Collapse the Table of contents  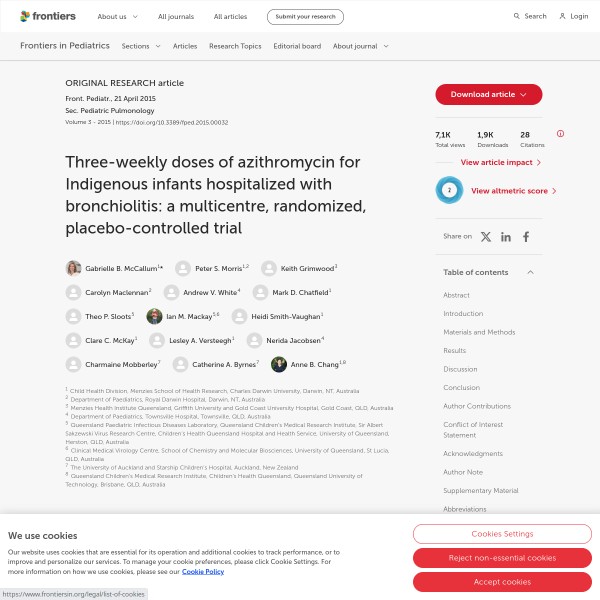coord(530,272)
